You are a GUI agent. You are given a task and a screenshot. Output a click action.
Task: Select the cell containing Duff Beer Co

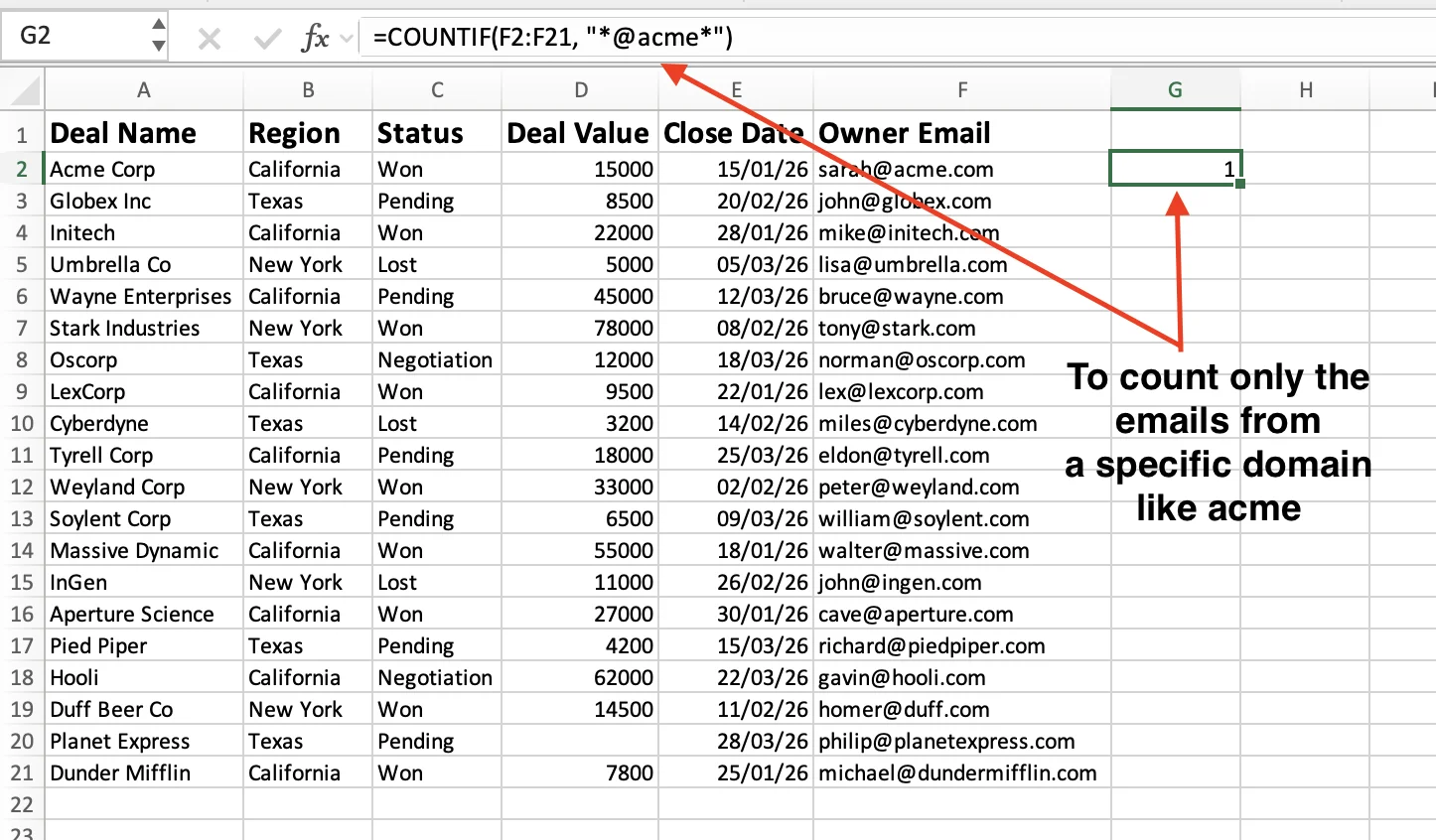144,710
